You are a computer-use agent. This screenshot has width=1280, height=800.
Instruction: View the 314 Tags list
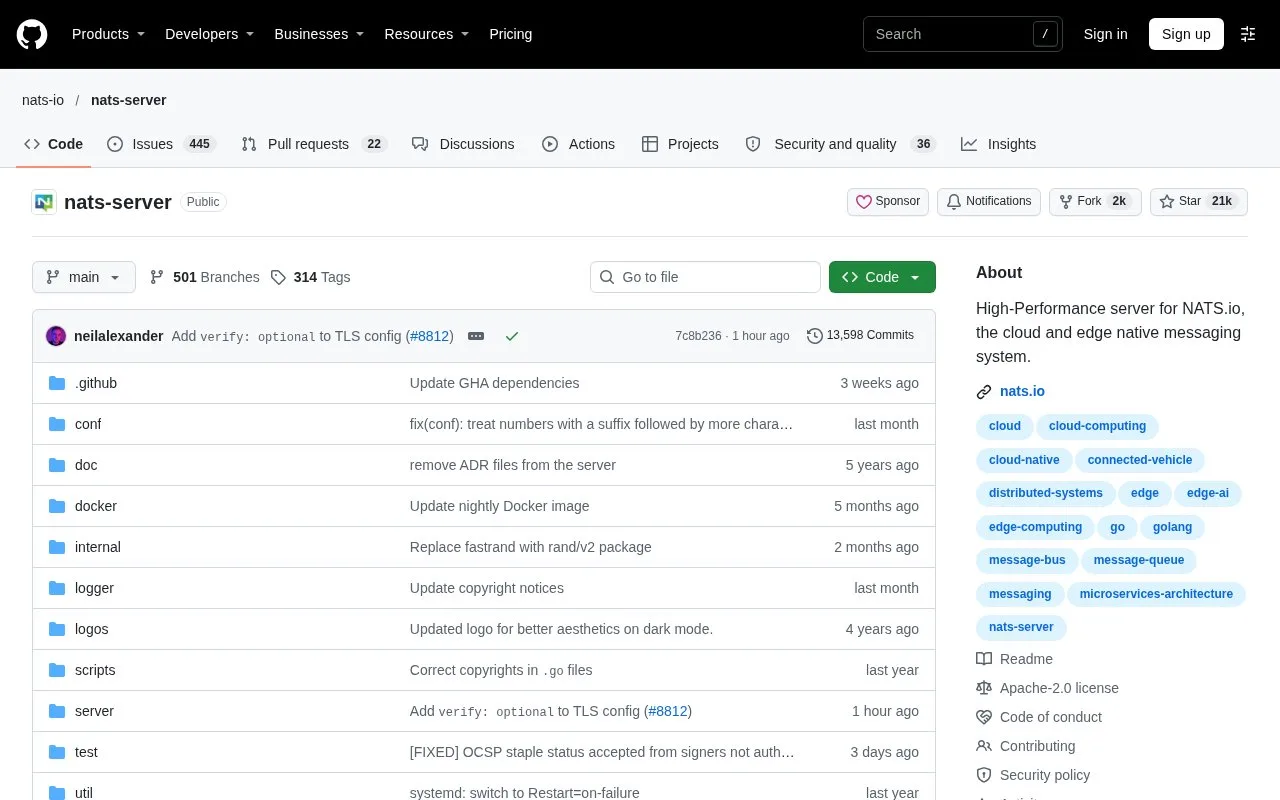[310, 277]
